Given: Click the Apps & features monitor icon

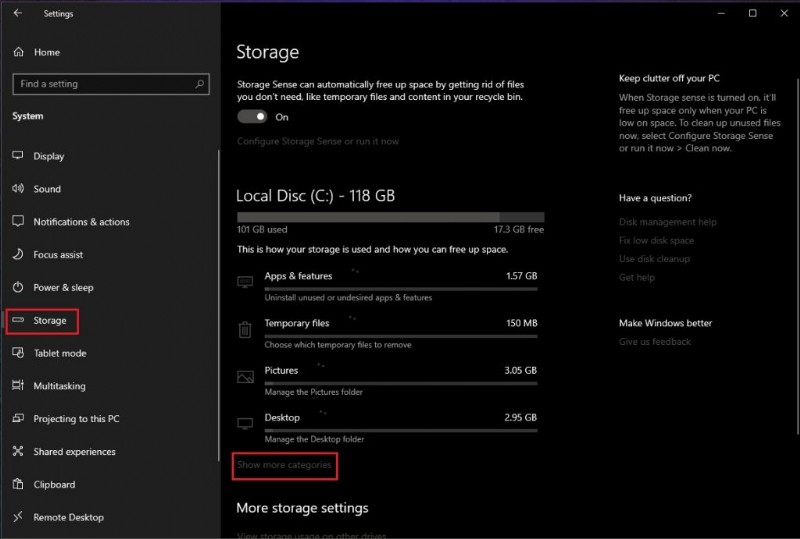Looking at the screenshot, I should tap(245, 282).
